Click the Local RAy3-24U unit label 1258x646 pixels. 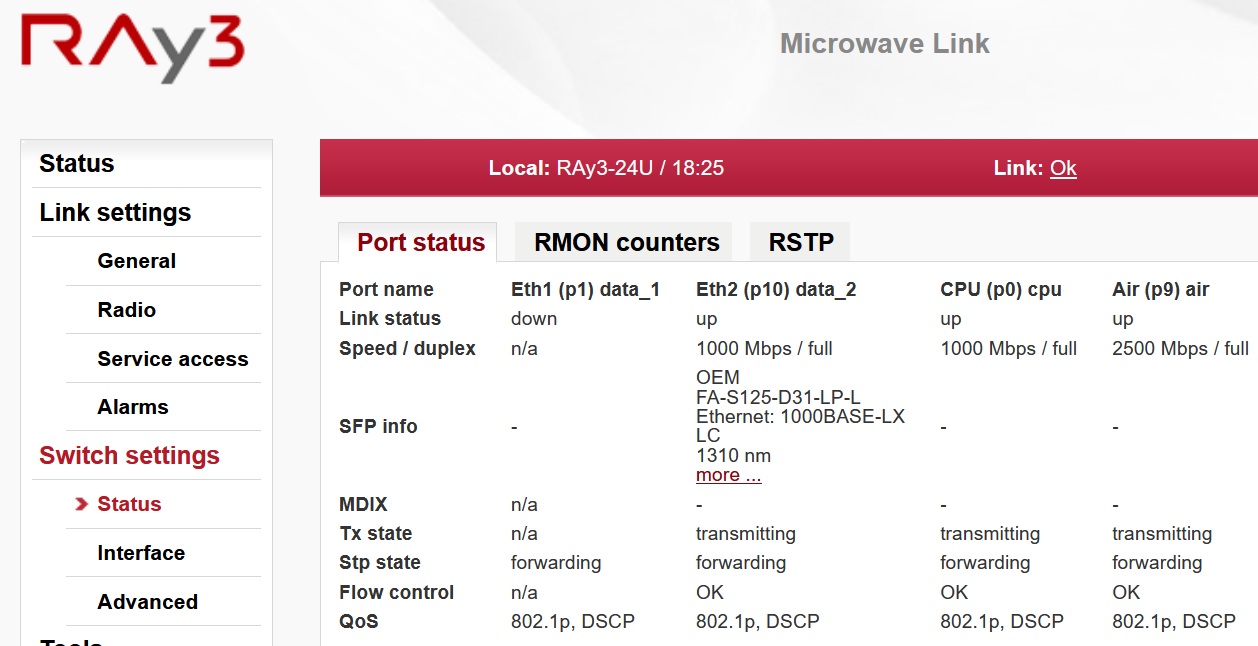point(606,168)
